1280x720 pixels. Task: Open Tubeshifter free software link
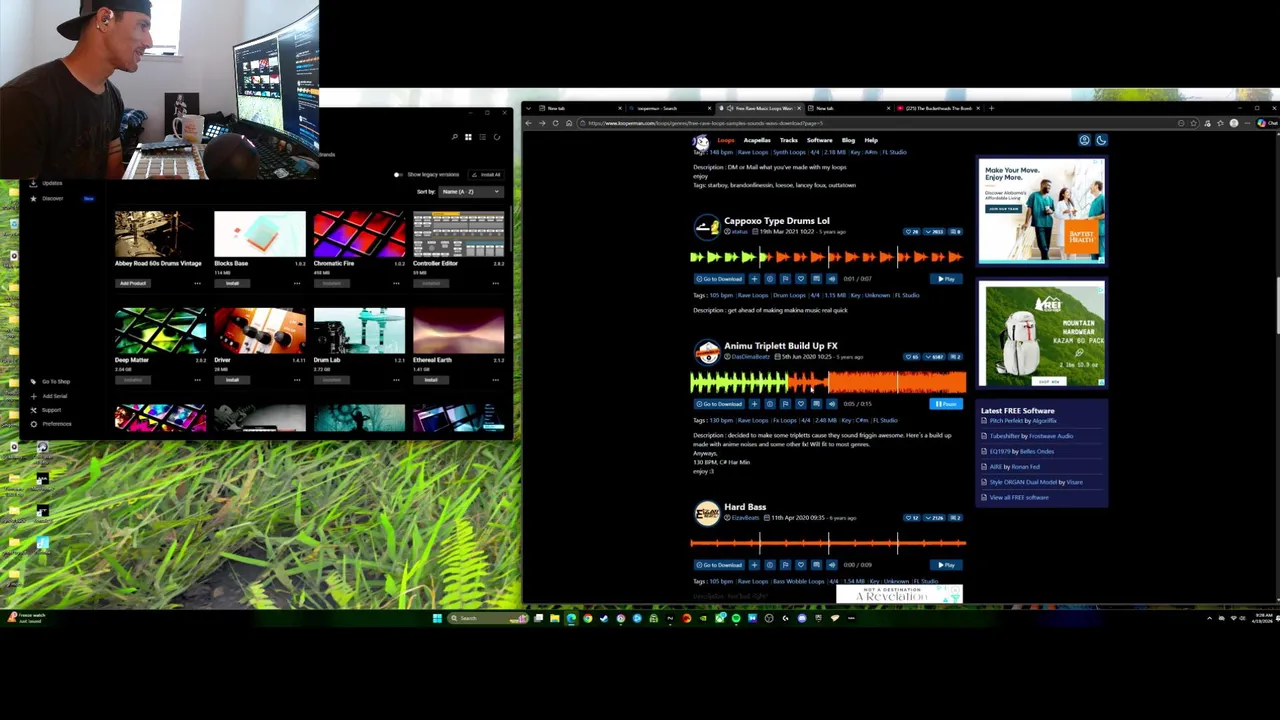pos(1005,436)
